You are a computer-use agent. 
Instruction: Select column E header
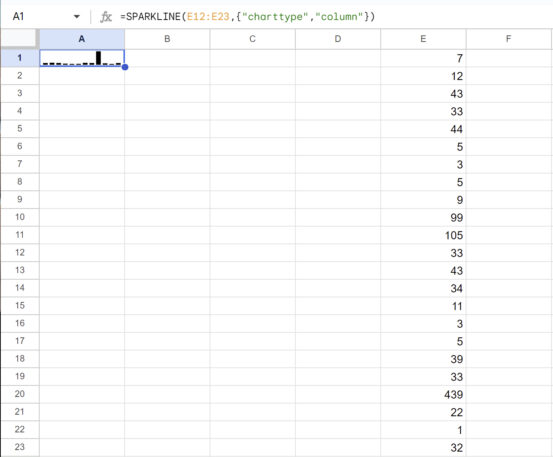[423, 39]
